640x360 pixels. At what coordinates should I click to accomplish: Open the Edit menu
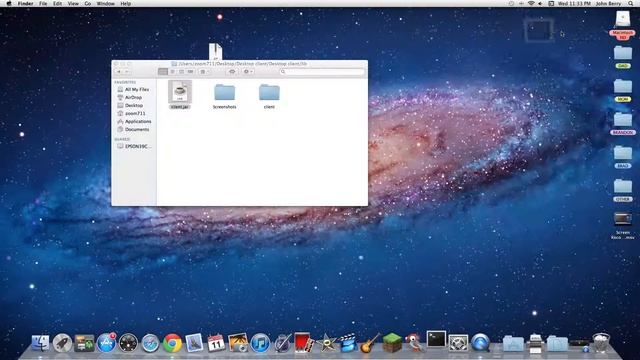coord(58,3)
